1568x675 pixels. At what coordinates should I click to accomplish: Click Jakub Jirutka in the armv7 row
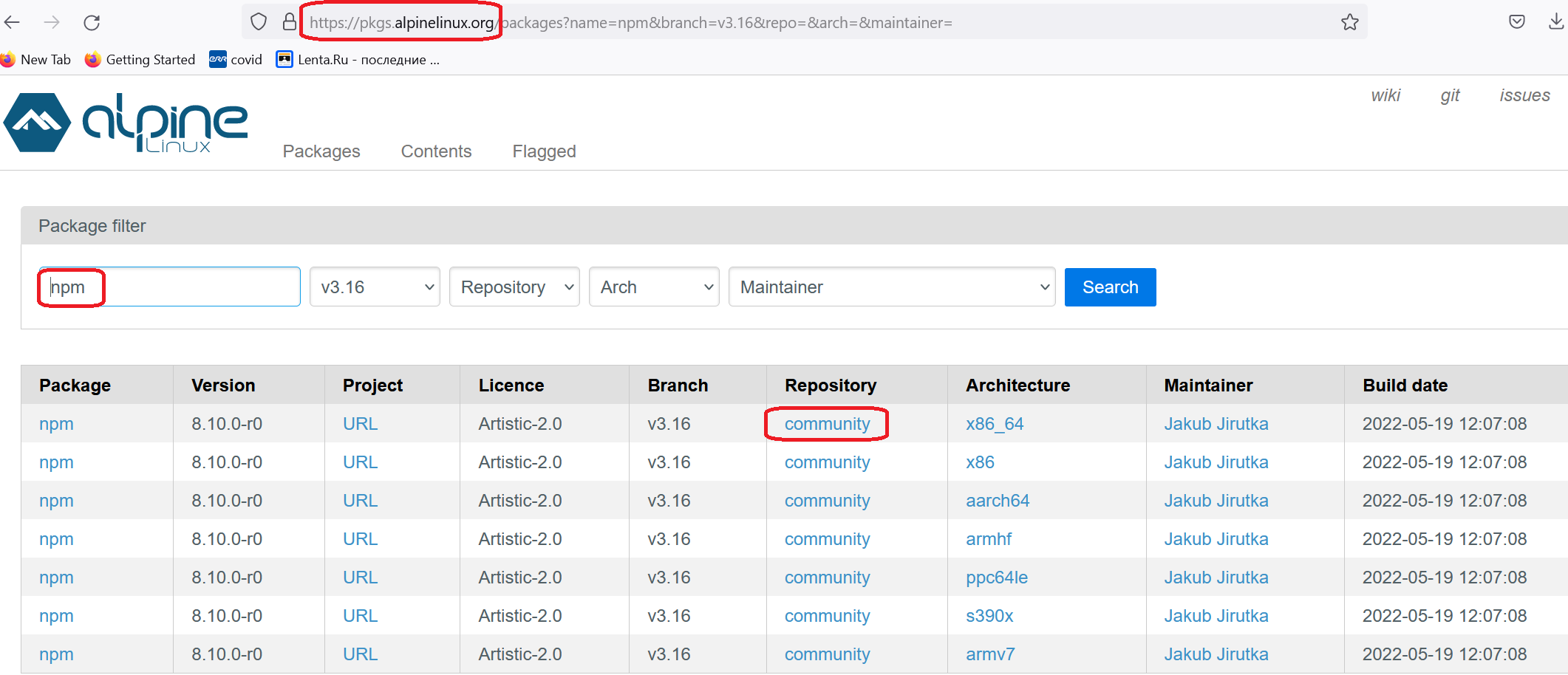click(x=1216, y=654)
